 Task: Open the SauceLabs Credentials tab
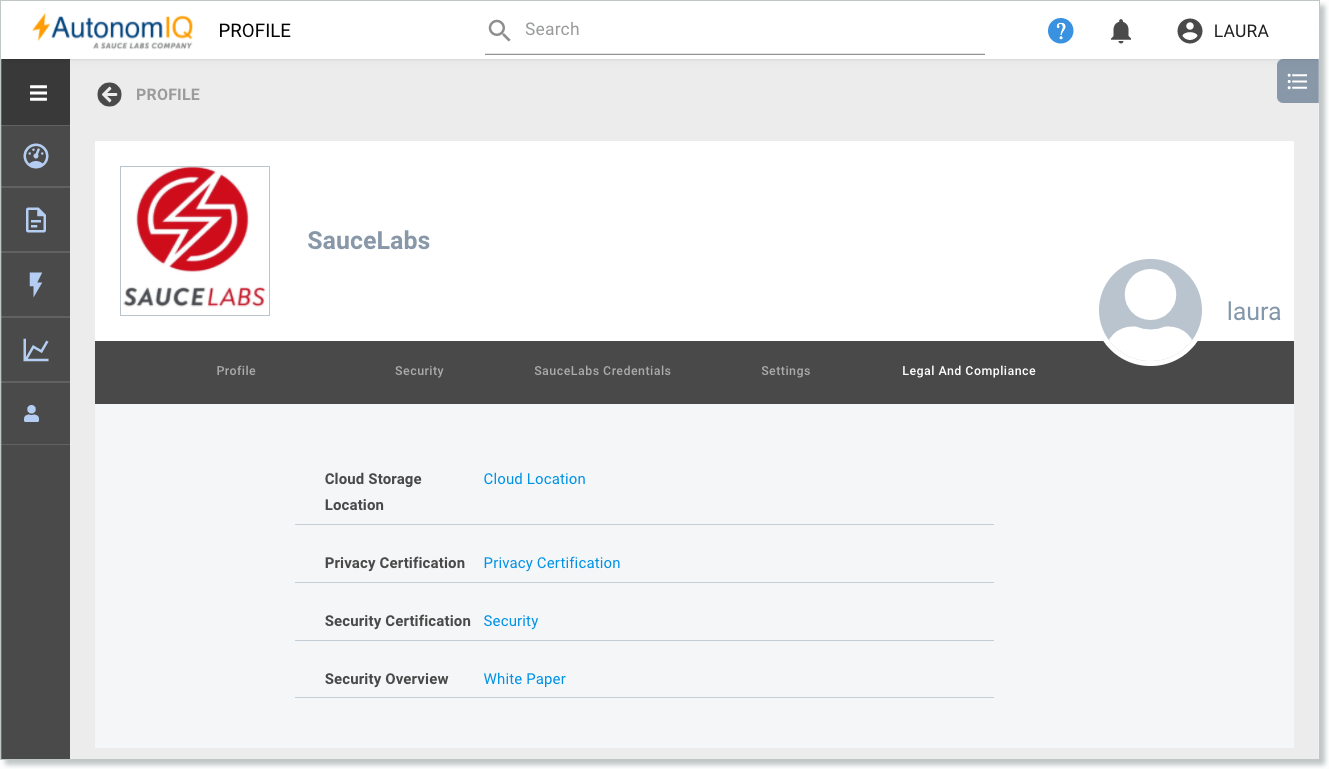(x=602, y=371)
